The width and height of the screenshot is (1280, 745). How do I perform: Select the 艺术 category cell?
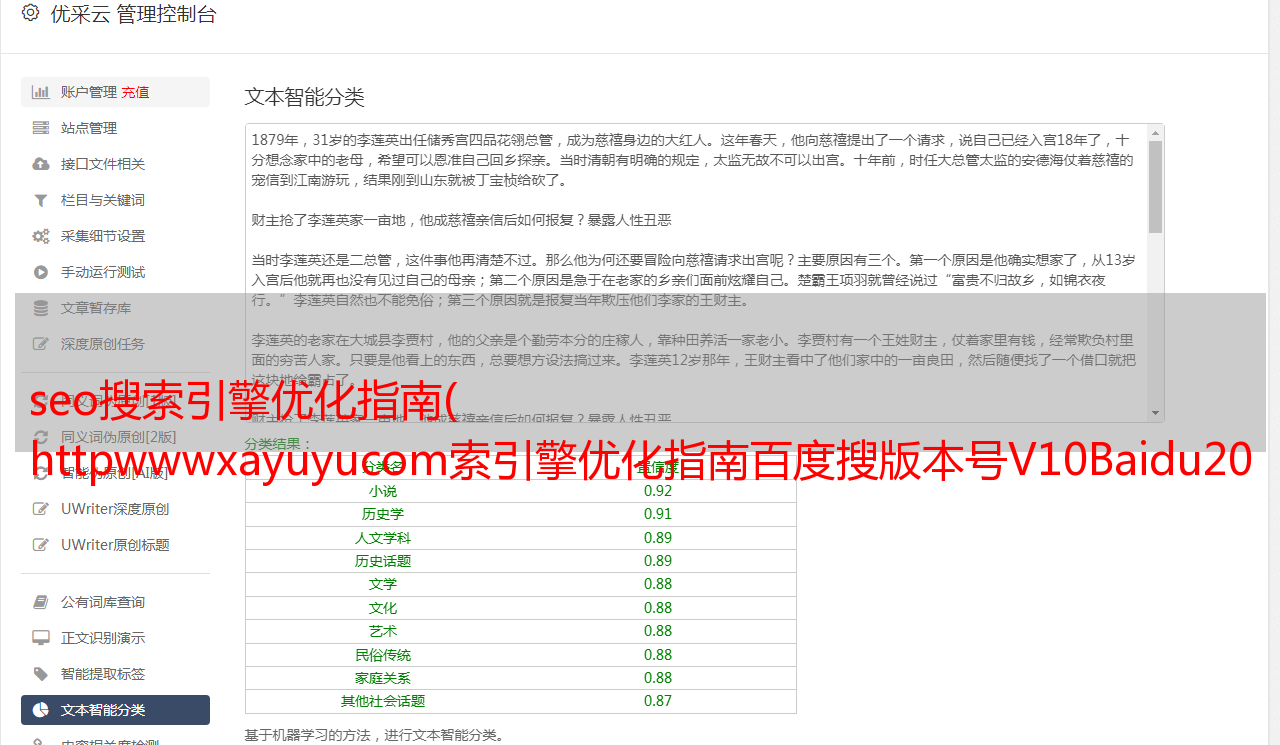coord(383,631)
